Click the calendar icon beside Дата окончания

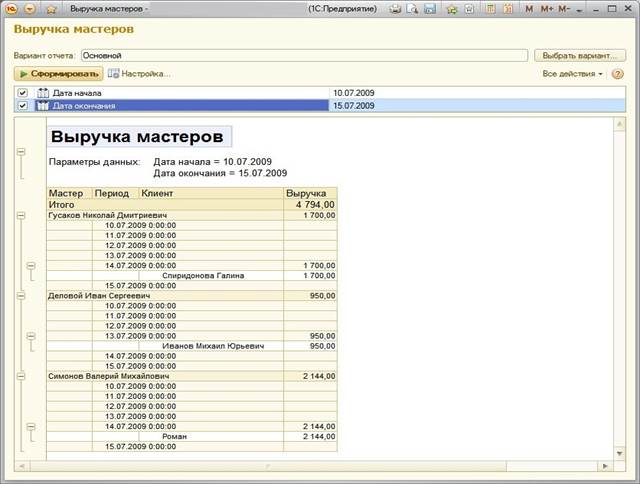[x=43, y=106]
